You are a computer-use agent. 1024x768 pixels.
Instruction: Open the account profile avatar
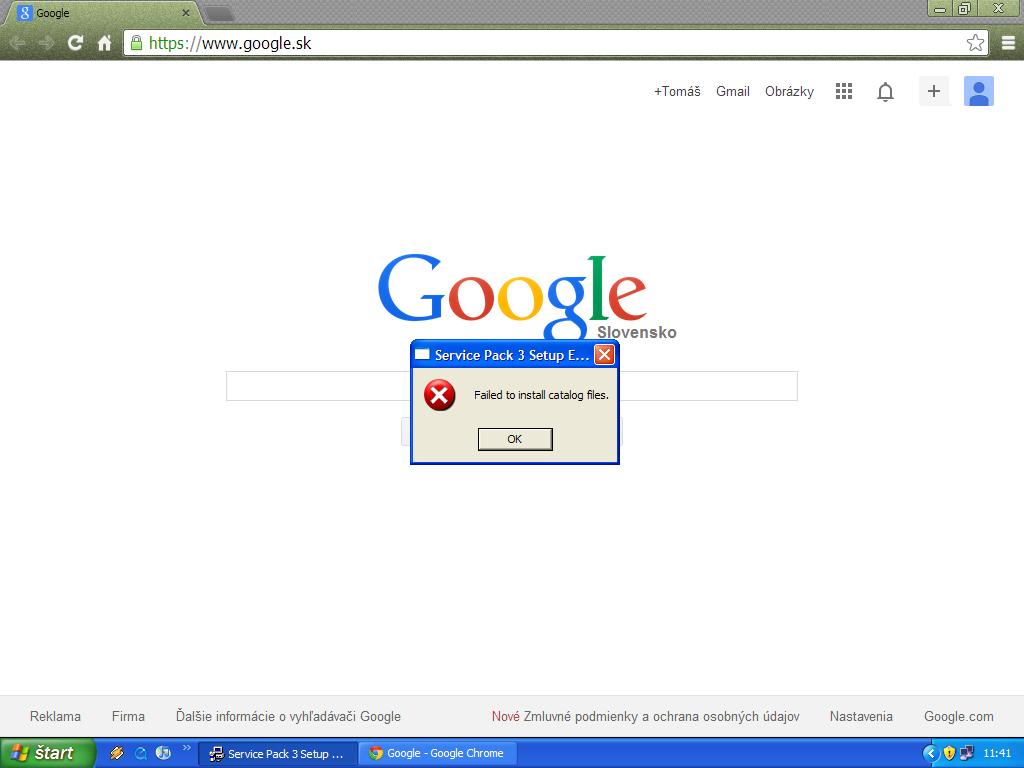[978, 91]
